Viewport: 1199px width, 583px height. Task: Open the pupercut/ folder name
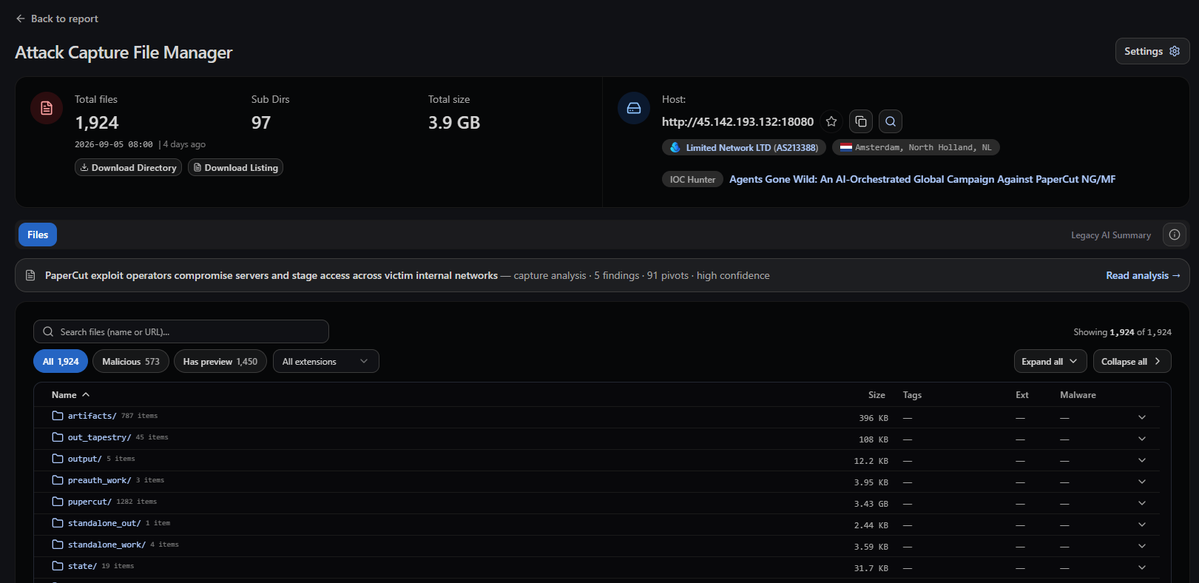(x=89, y=501)
